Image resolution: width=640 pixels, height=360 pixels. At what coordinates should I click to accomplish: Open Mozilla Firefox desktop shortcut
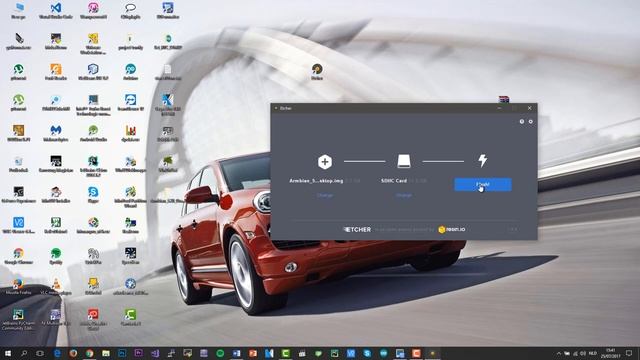point(18,287)
